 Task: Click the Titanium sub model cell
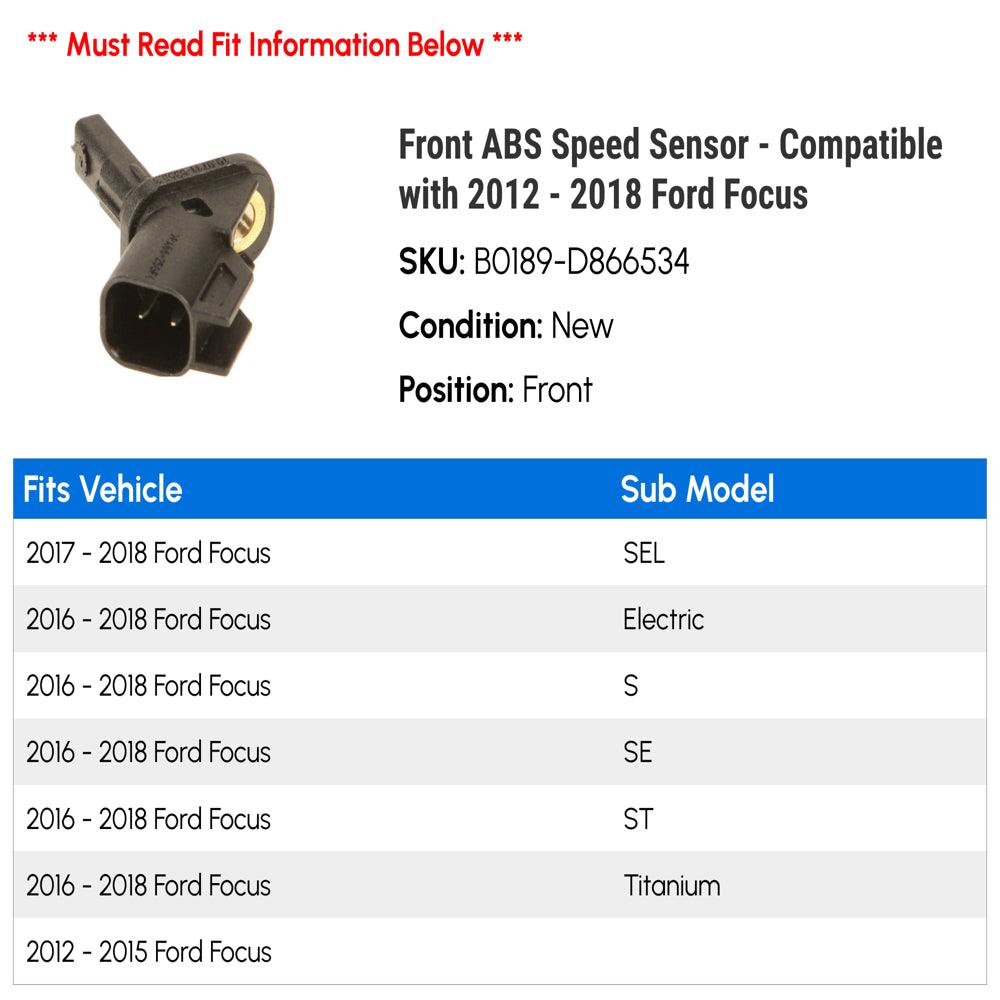pos(671,885)
